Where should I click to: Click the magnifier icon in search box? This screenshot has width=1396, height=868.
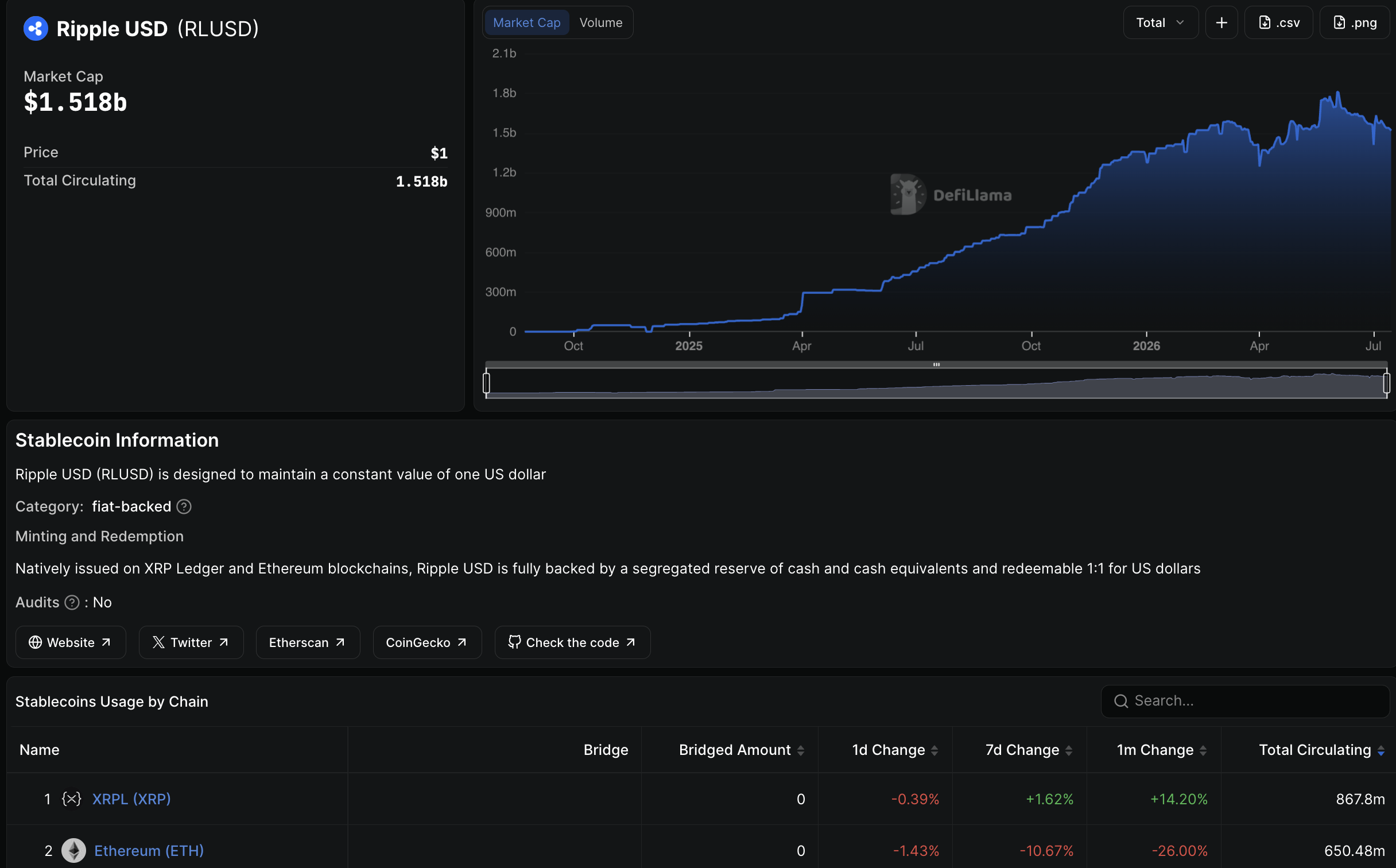pos(1120,701)
